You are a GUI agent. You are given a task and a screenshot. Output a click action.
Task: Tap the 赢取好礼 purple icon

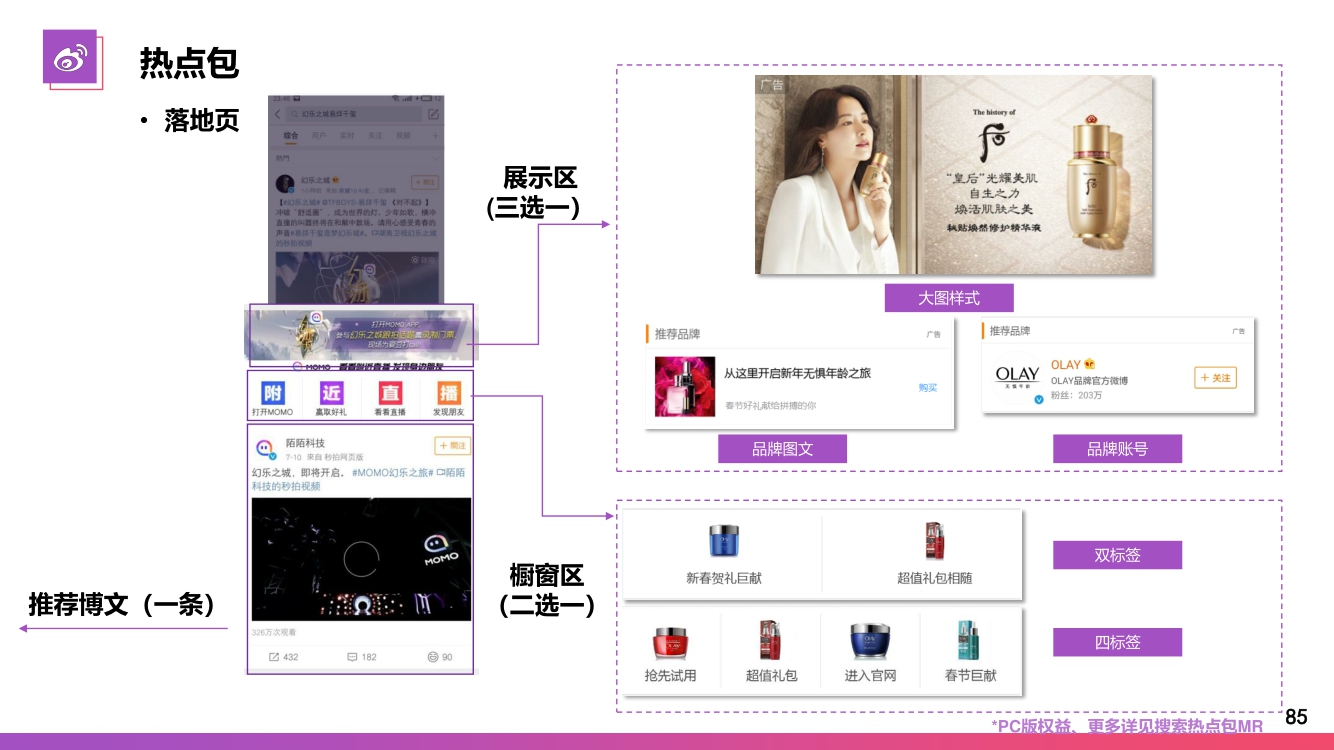331,393
